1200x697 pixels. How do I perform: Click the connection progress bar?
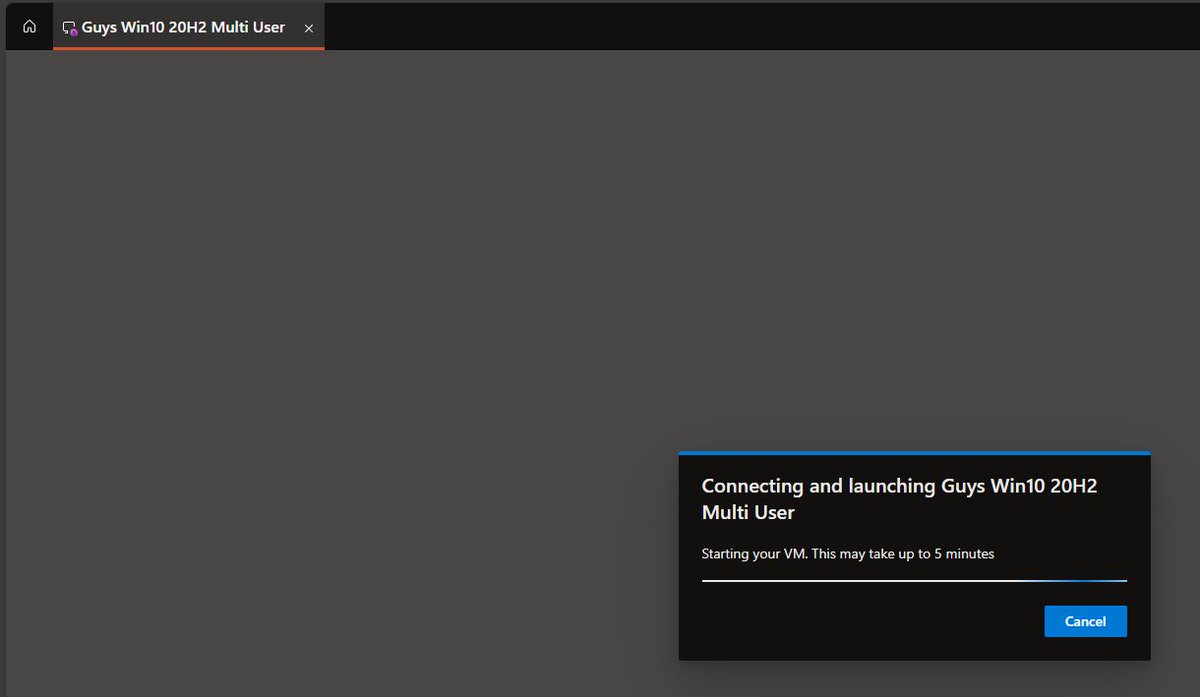point(914,580)
